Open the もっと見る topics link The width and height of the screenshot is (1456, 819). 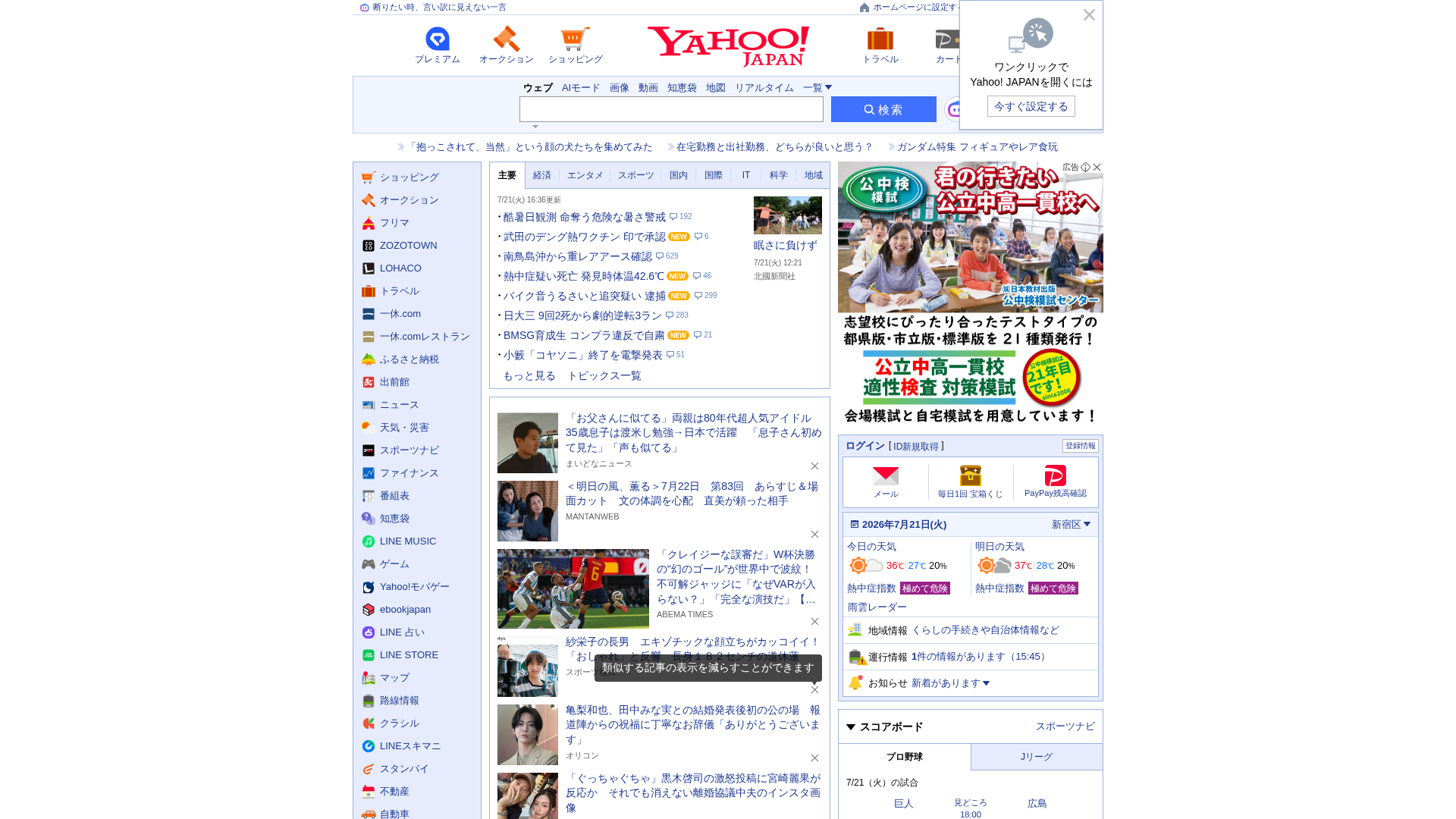pyautogui.click(x=529, y=376)
